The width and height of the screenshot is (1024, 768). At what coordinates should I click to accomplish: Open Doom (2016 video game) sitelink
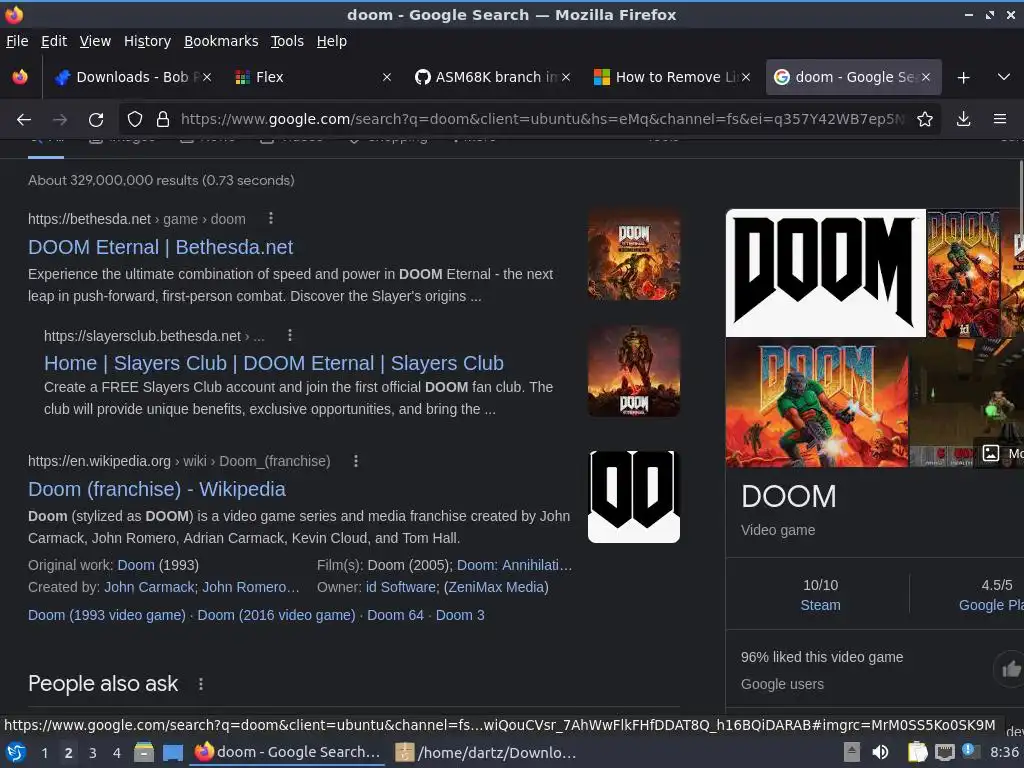pyautogui.click(x=276, y=615)
